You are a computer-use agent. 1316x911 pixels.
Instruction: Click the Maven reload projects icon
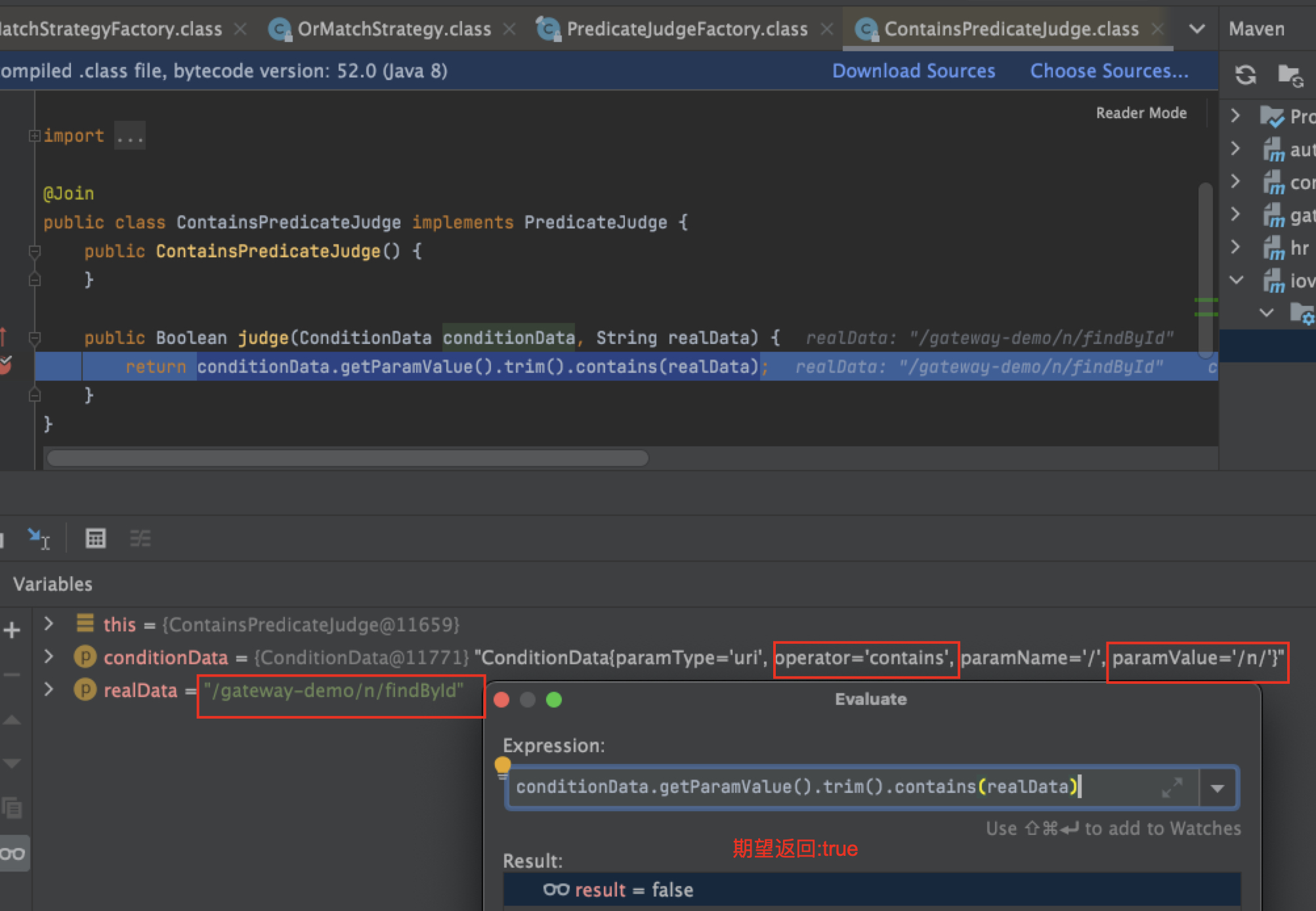[1245, 75]
